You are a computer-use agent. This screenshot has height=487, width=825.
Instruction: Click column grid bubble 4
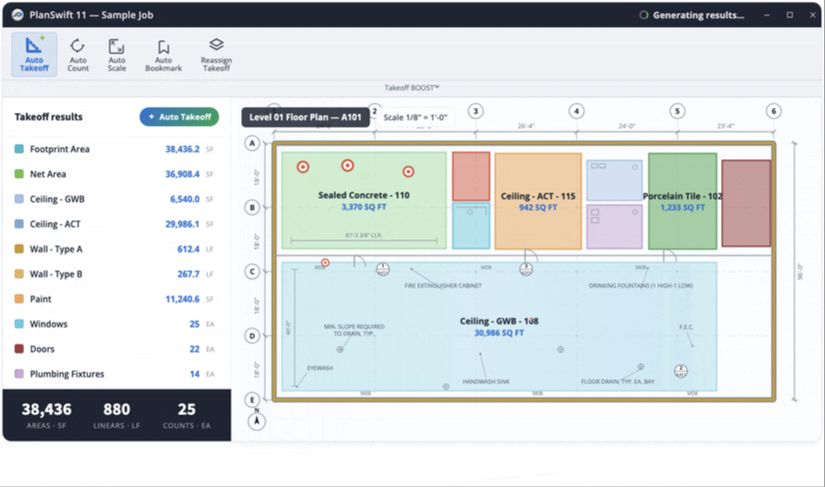point(577,111)
